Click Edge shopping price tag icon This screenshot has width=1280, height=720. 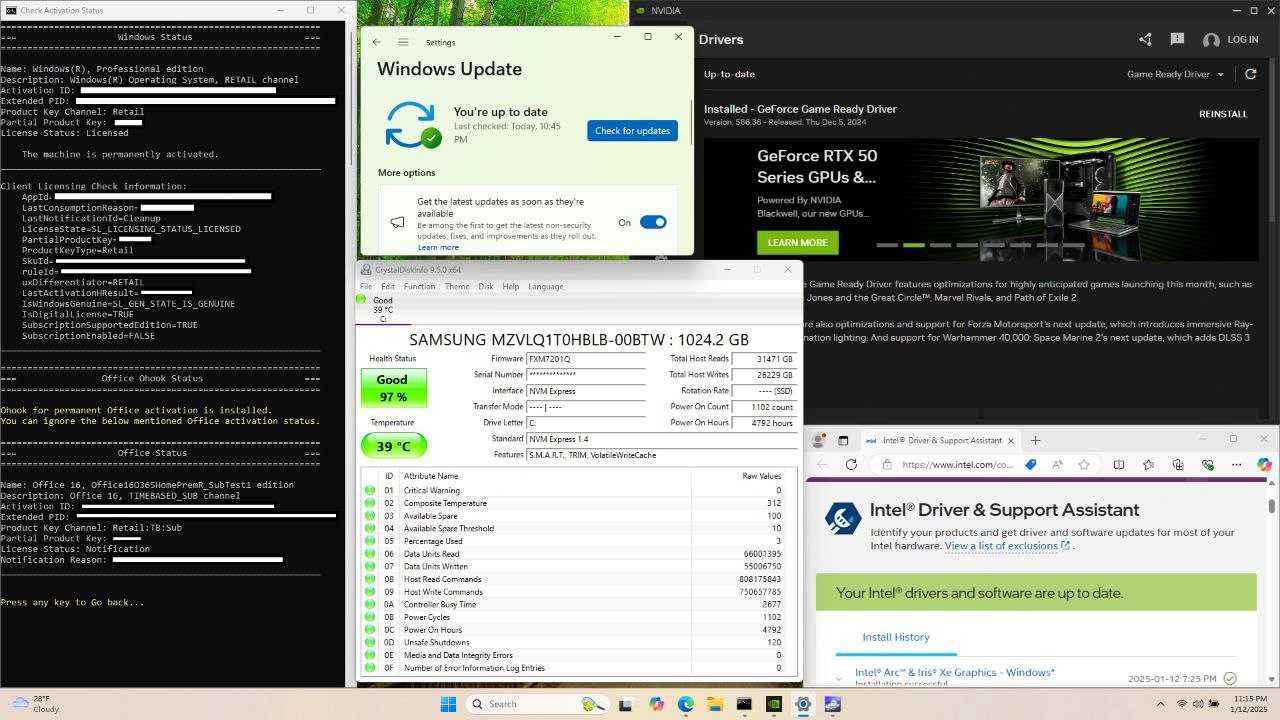pyautogui.click(x=1030, y=464)
